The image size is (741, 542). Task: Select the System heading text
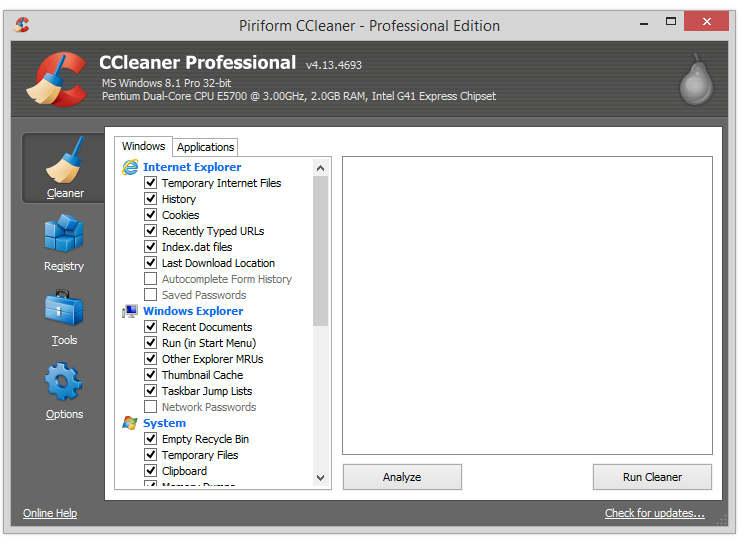pyautogui.click(x=164, y=423)
